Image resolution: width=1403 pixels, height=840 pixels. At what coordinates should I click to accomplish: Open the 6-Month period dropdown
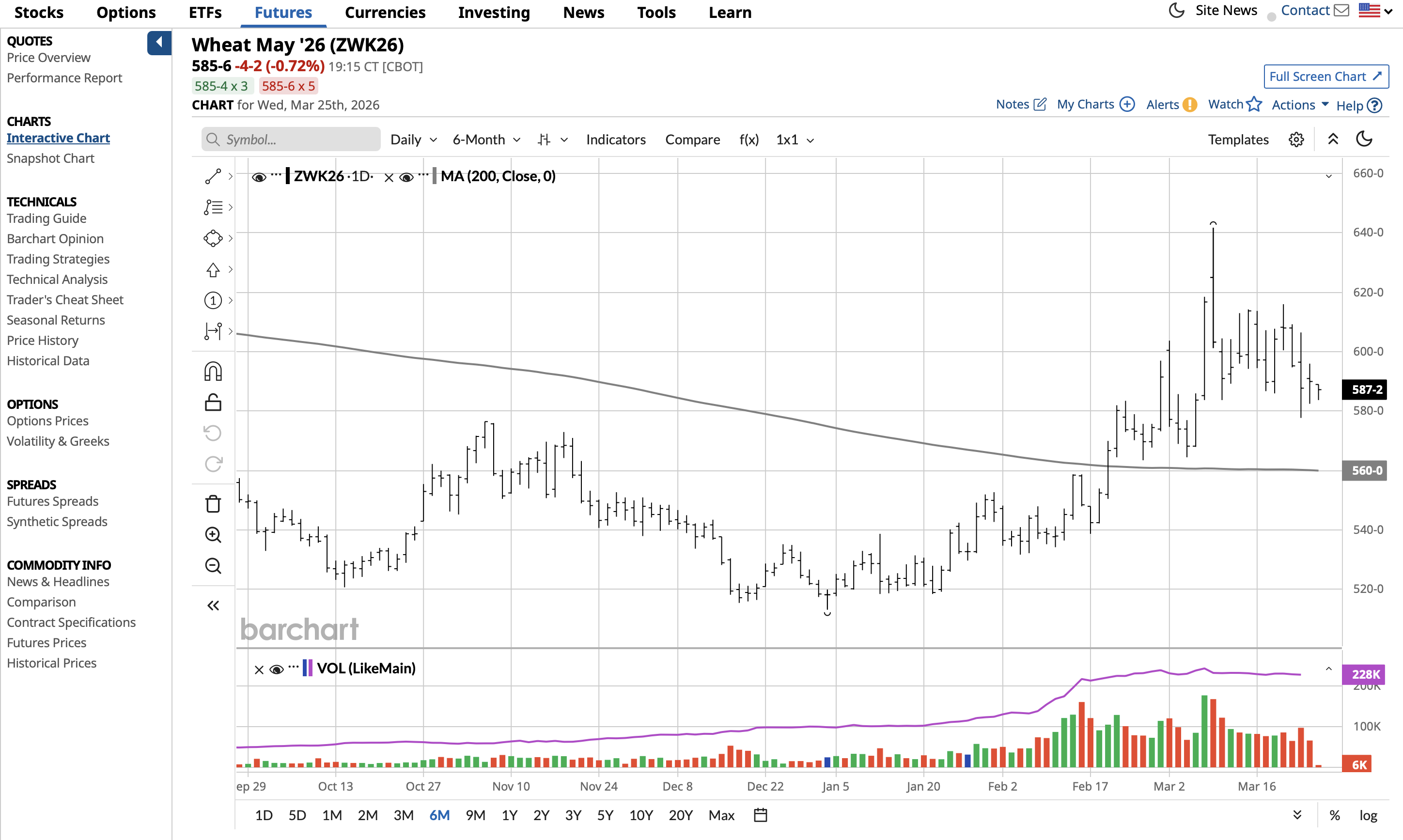[x=485, y=140]
